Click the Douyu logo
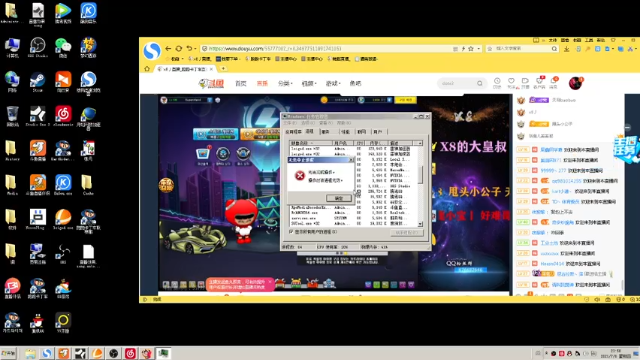This screenshot has height=360, width=640. point(211,84)
